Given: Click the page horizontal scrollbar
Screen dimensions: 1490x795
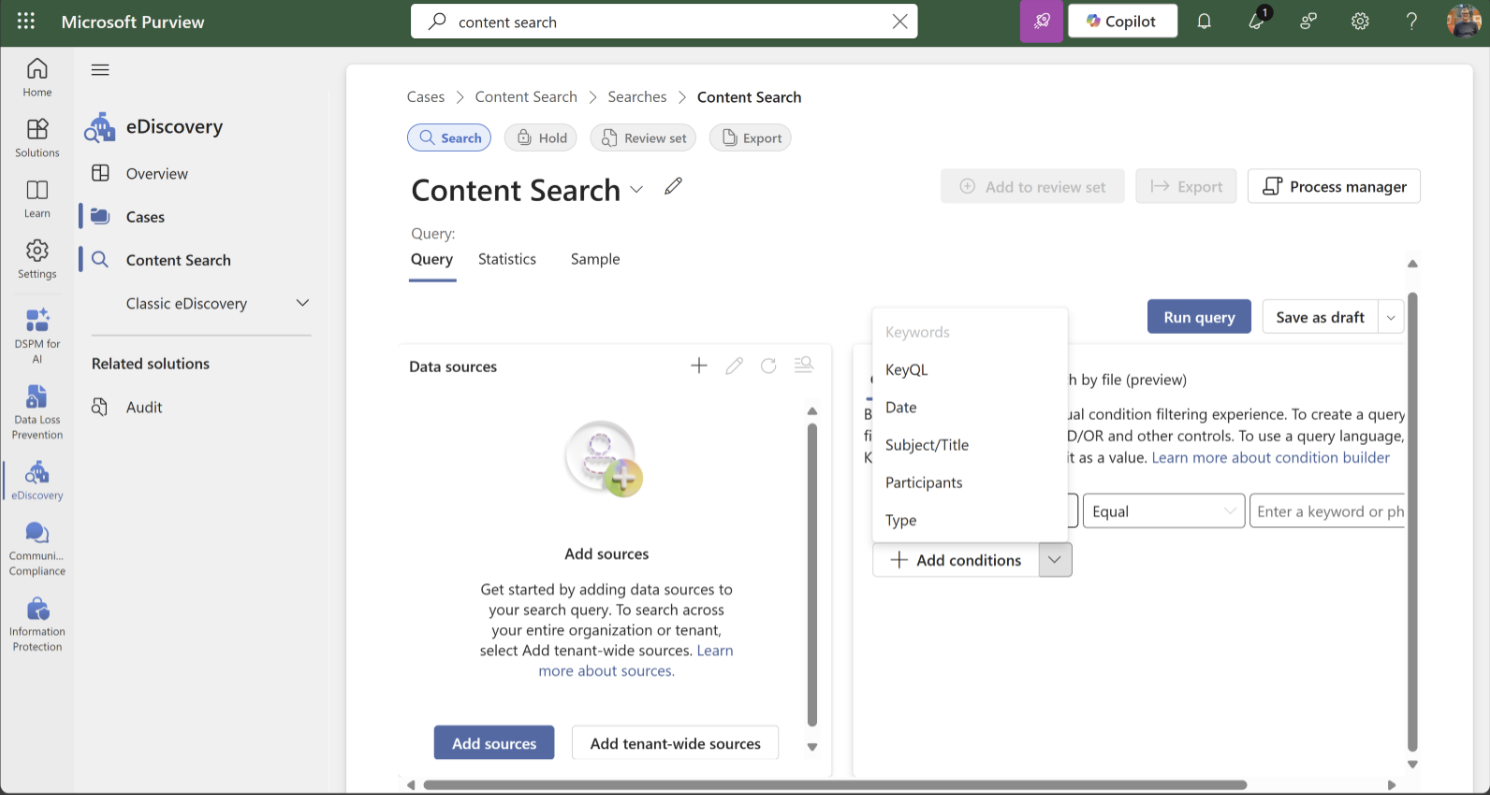Looking at the screenshot, I should pos(835,785).
